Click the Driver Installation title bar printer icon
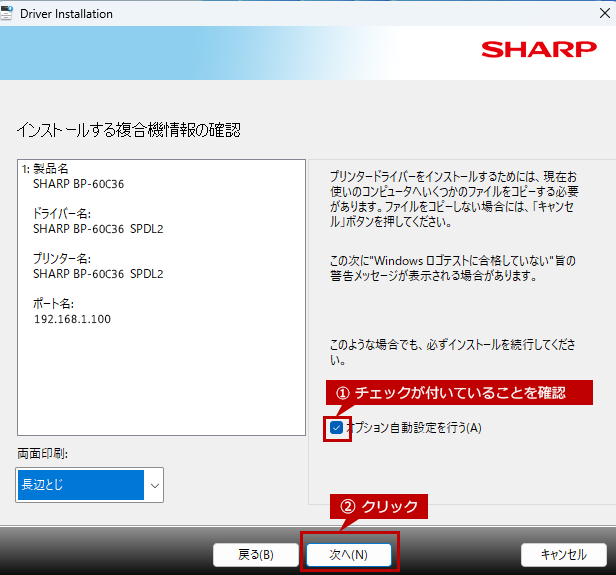Image resolution: width=616 pixels, height=575 pixels. [7, 13]
